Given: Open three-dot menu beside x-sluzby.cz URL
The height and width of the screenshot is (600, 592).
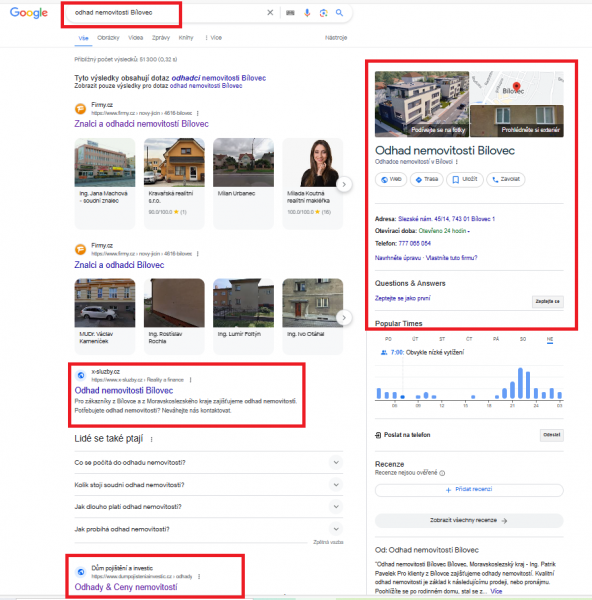Looking at the screenshot, I should pos(191,380).
